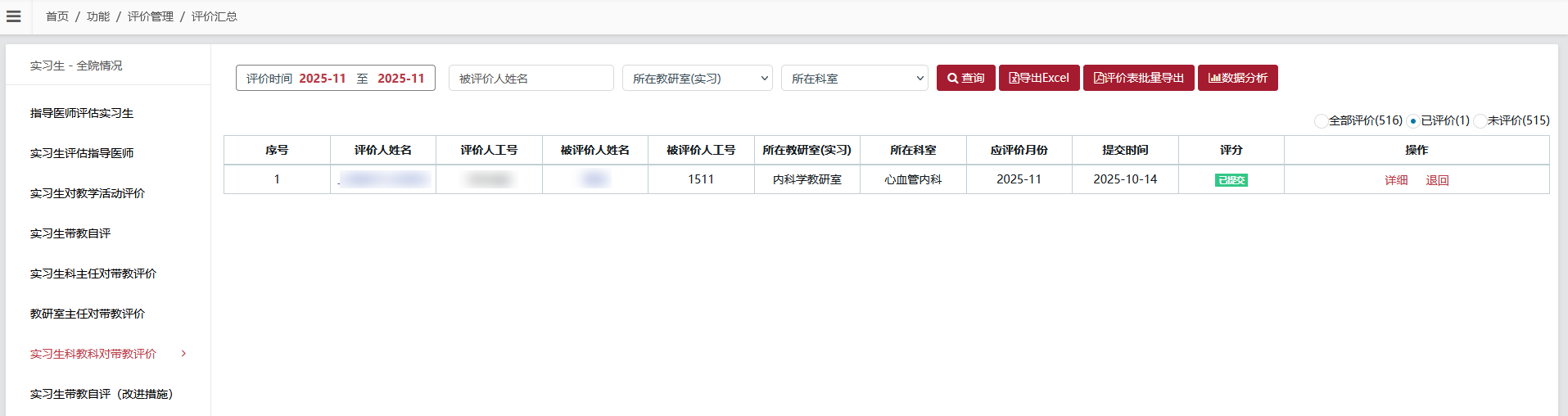Click 内科学教研室 table cell
This screenshot has width=1568, height=416.
pyautogui.click(x=807, y=179)
